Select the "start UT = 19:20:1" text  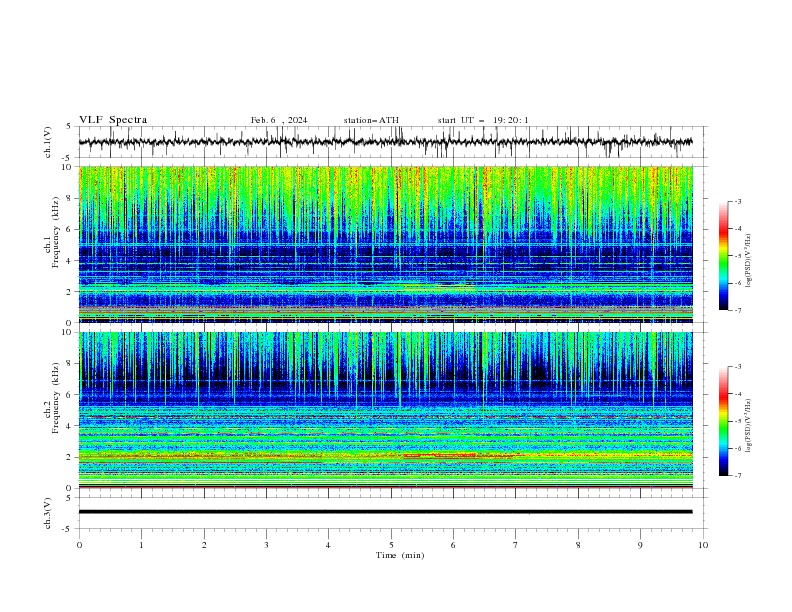[483, 120]
